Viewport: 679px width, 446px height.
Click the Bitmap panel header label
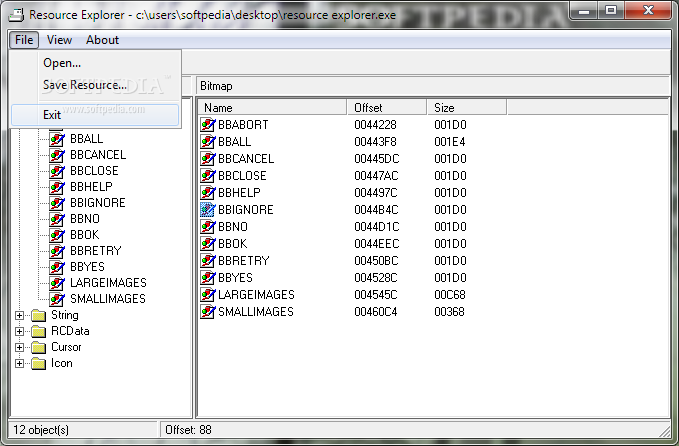(216, 86)
